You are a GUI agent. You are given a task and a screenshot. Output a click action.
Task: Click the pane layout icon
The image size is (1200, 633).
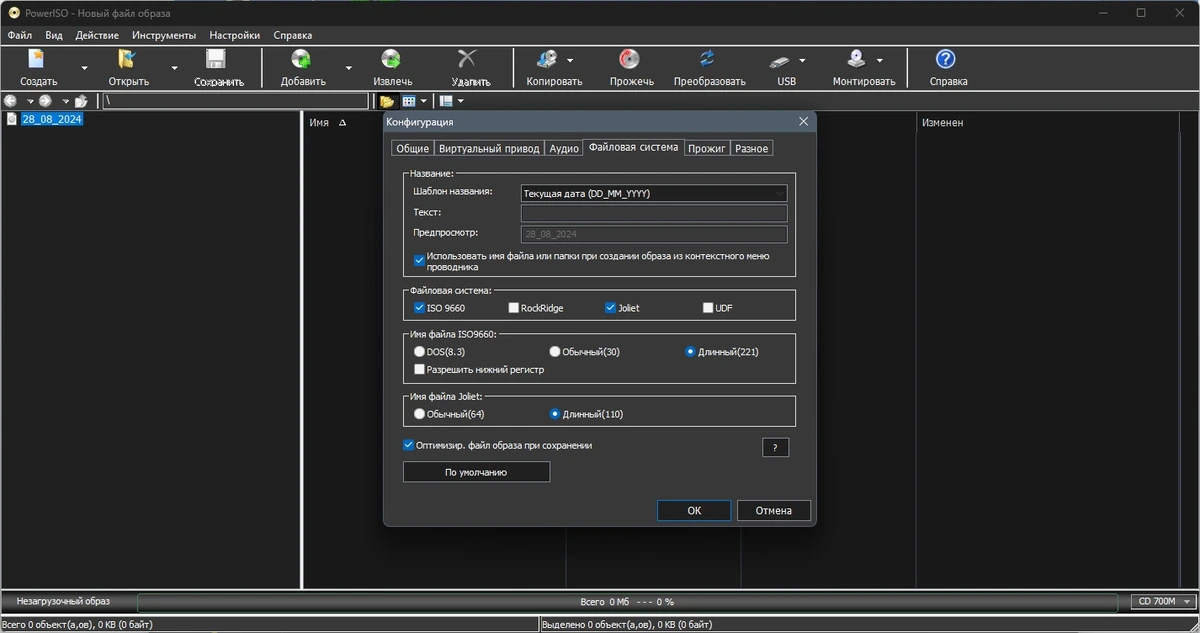coord(446,101)
